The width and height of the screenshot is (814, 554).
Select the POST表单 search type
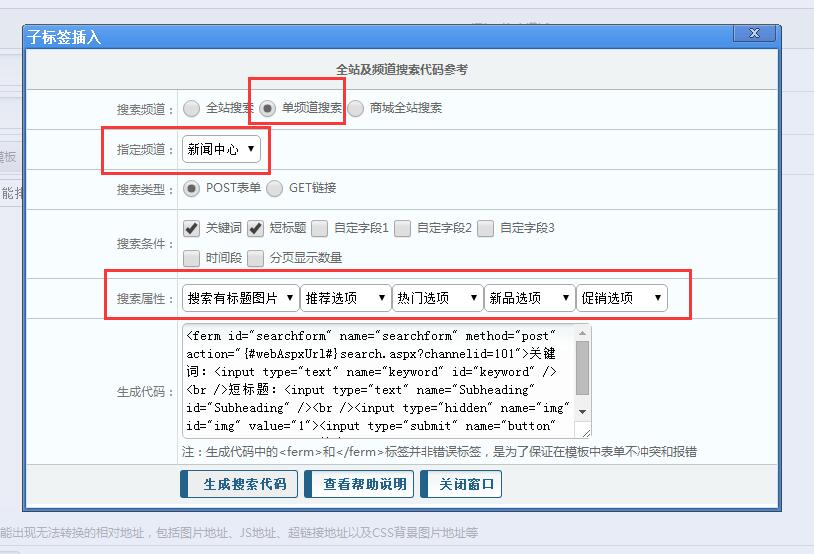pyautogui.click(x=191, y=188)
